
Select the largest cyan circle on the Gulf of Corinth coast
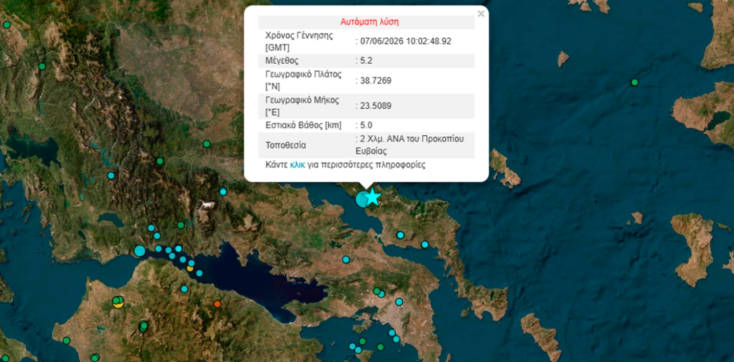coord(139,251)
